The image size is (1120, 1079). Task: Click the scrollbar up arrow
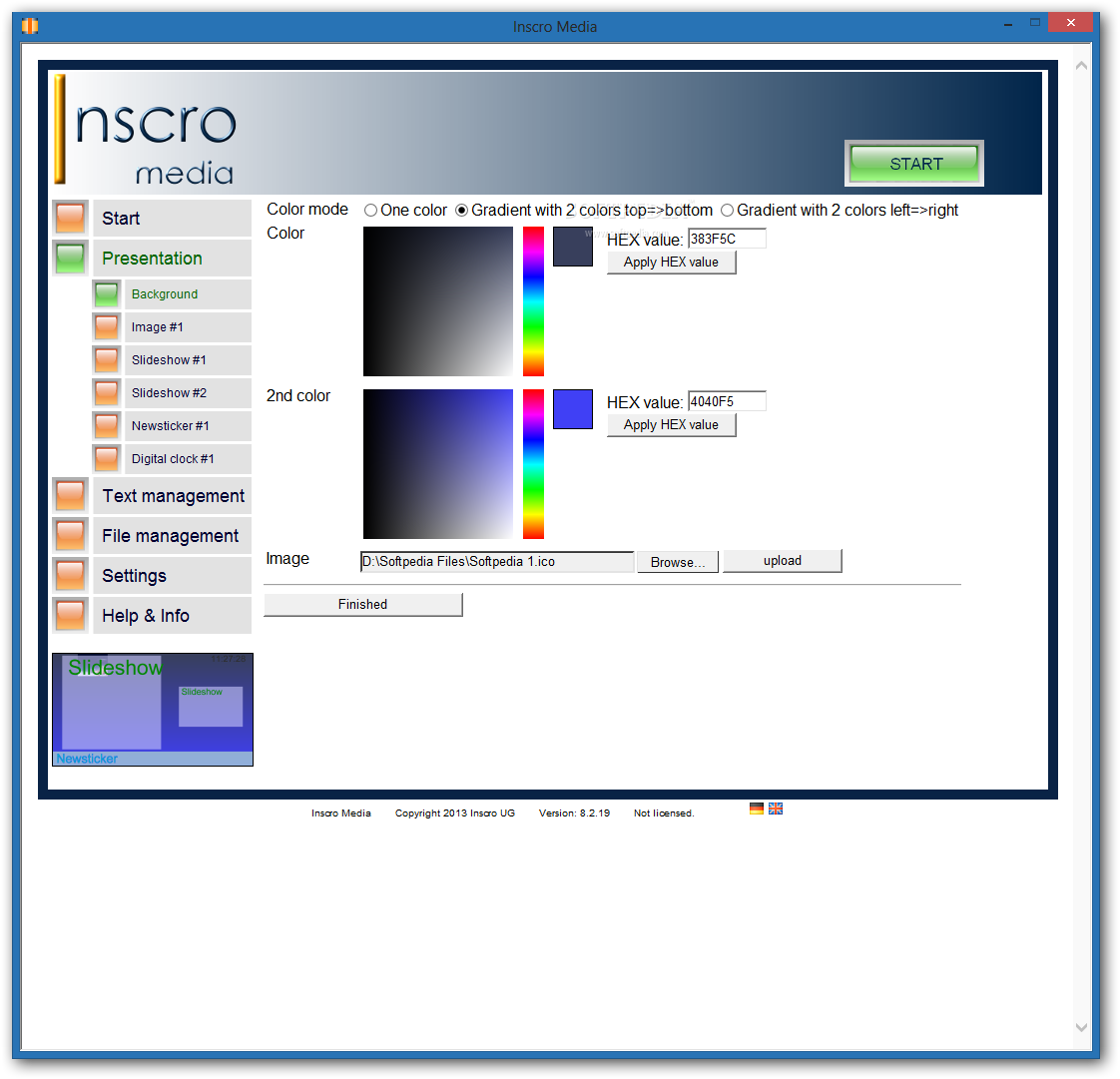1081,66
